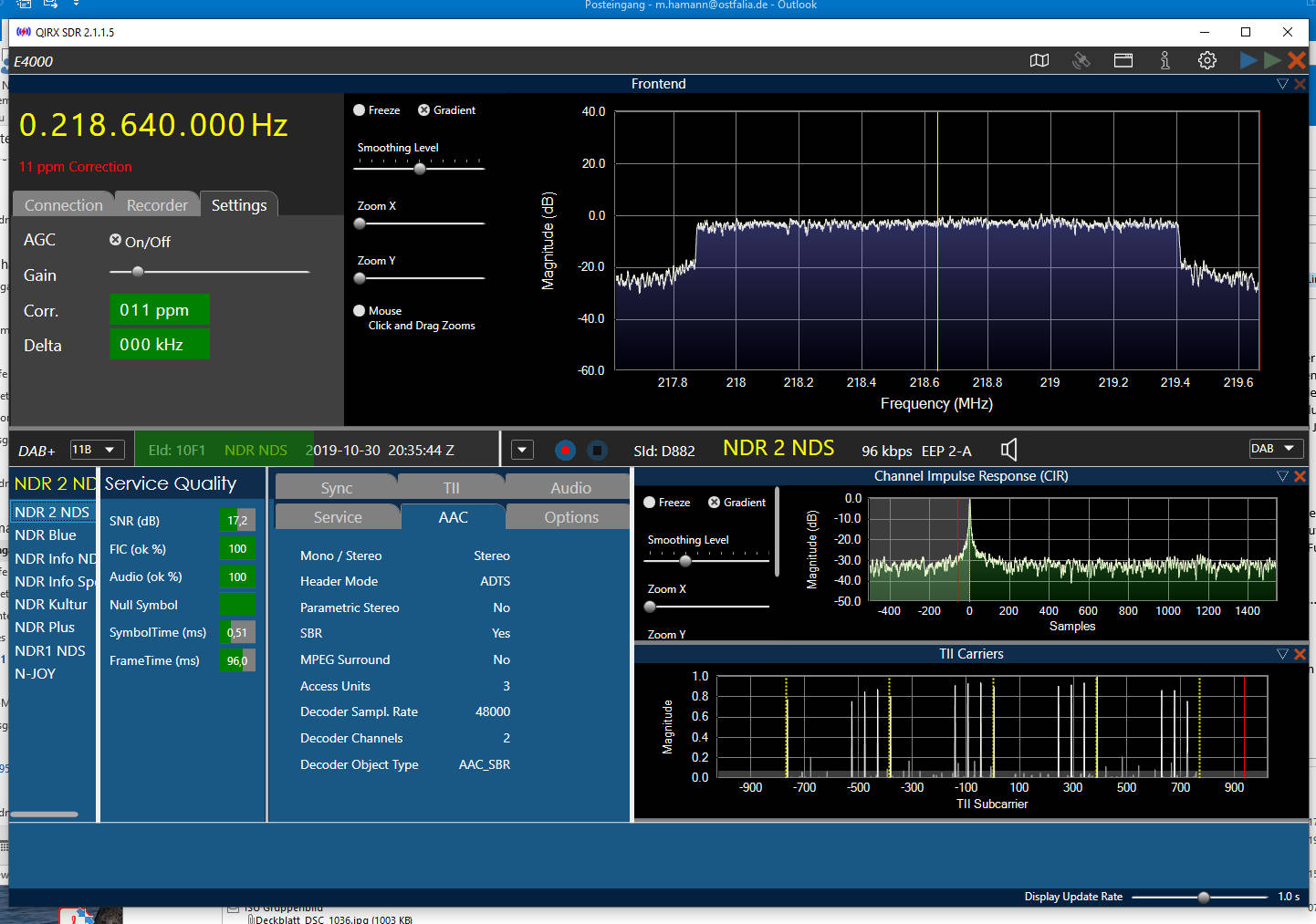Select the N-JOY service

(x=36, y=674)
